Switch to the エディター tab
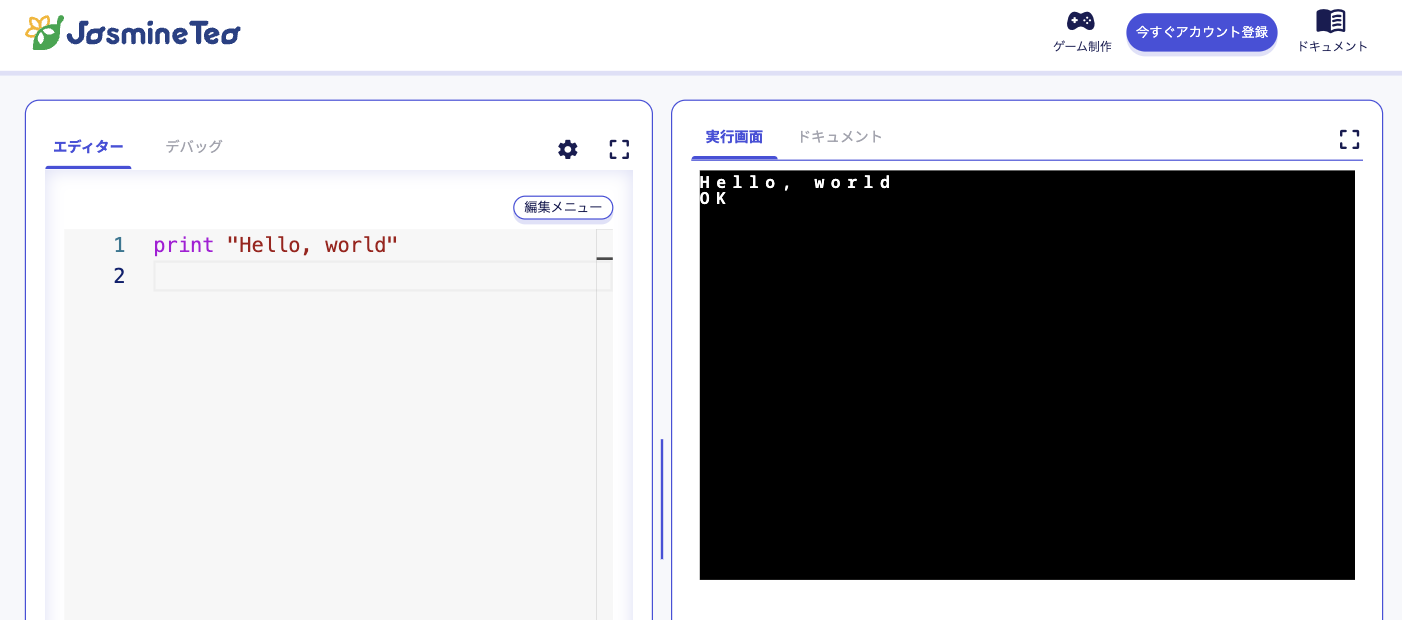Image resolution: width=1402 pixels, height=620 pixels. click(88, 147)
